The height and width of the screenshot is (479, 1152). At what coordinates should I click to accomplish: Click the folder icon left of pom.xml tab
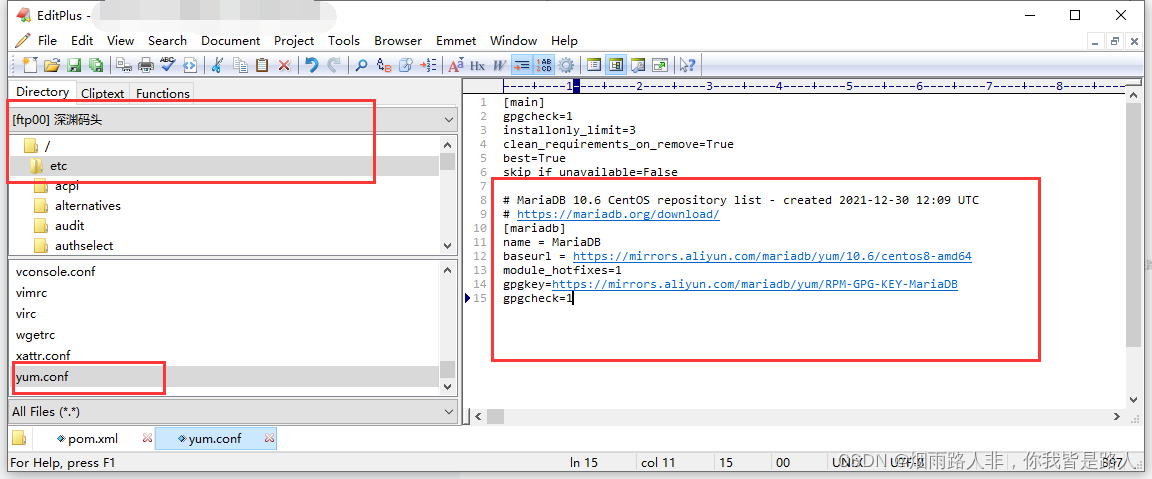pos(19,439)
